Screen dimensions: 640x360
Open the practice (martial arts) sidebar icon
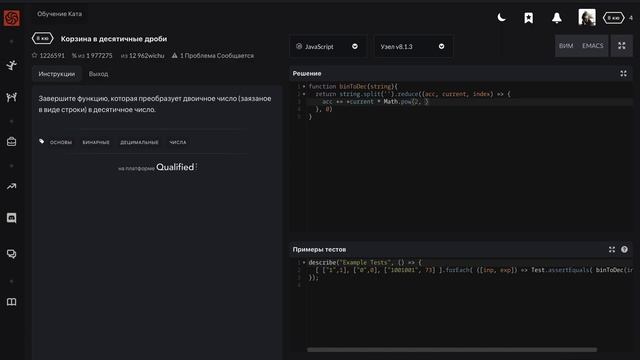point(11,65)
